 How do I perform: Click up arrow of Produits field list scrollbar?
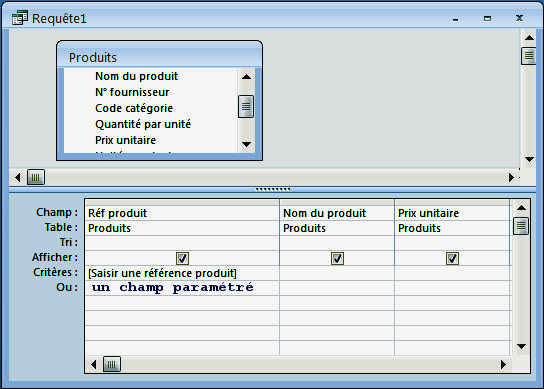(246, 77)
